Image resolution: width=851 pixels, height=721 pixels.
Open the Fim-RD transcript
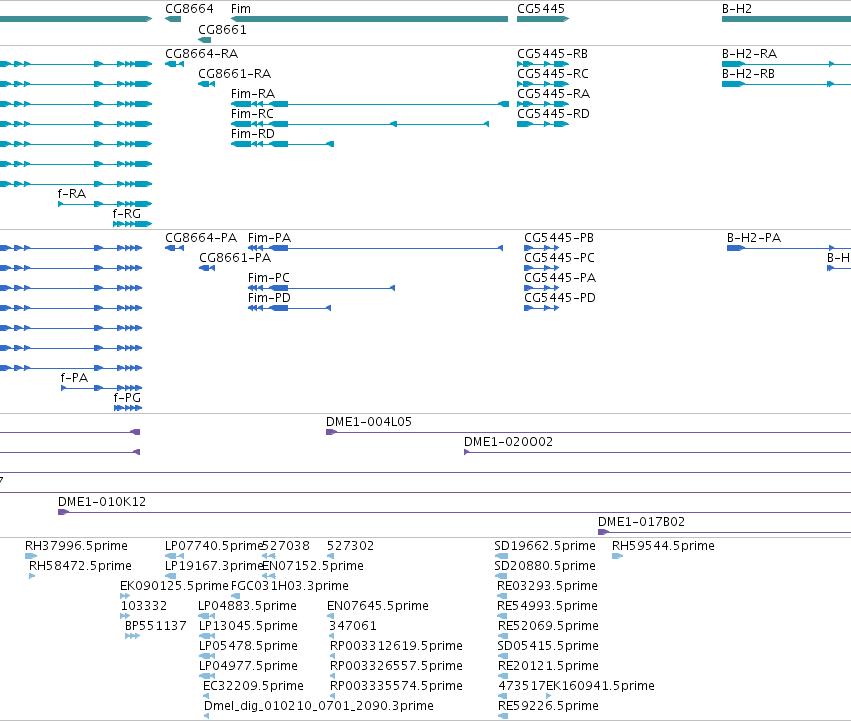coord(282,144)
